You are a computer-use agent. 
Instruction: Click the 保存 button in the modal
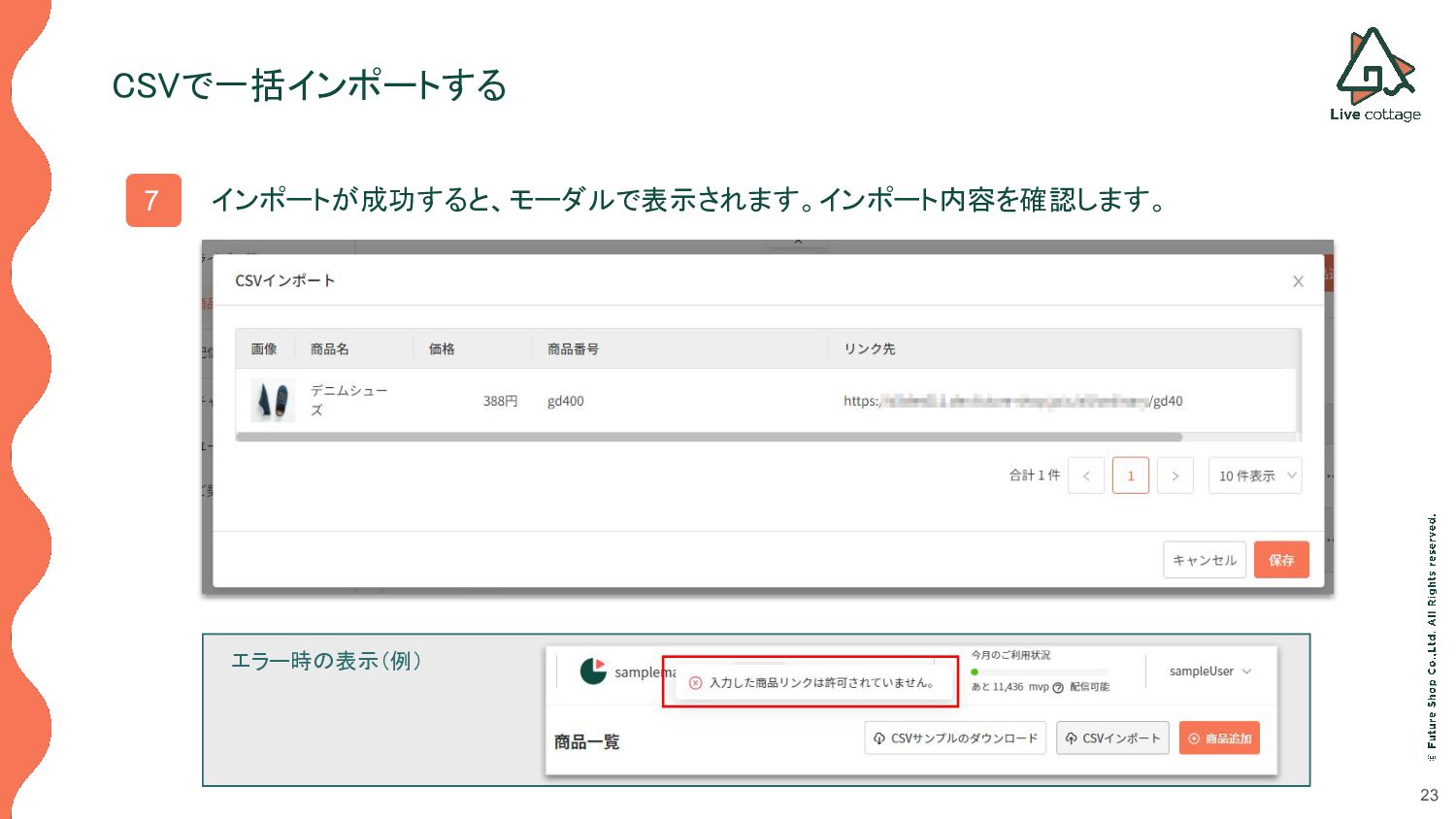[1281, 560]
